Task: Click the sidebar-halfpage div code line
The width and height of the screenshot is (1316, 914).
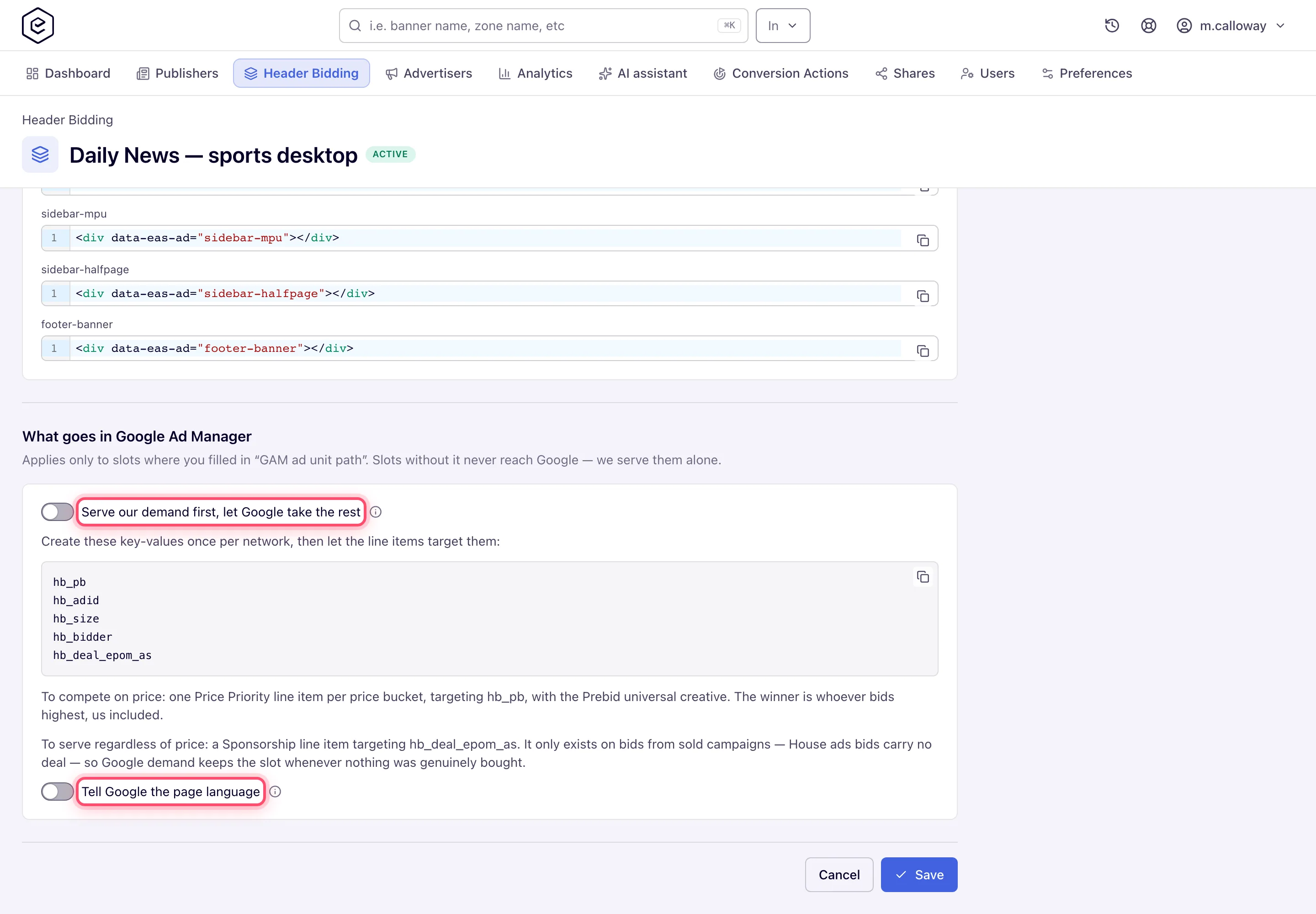Action: tap(225, 293)
